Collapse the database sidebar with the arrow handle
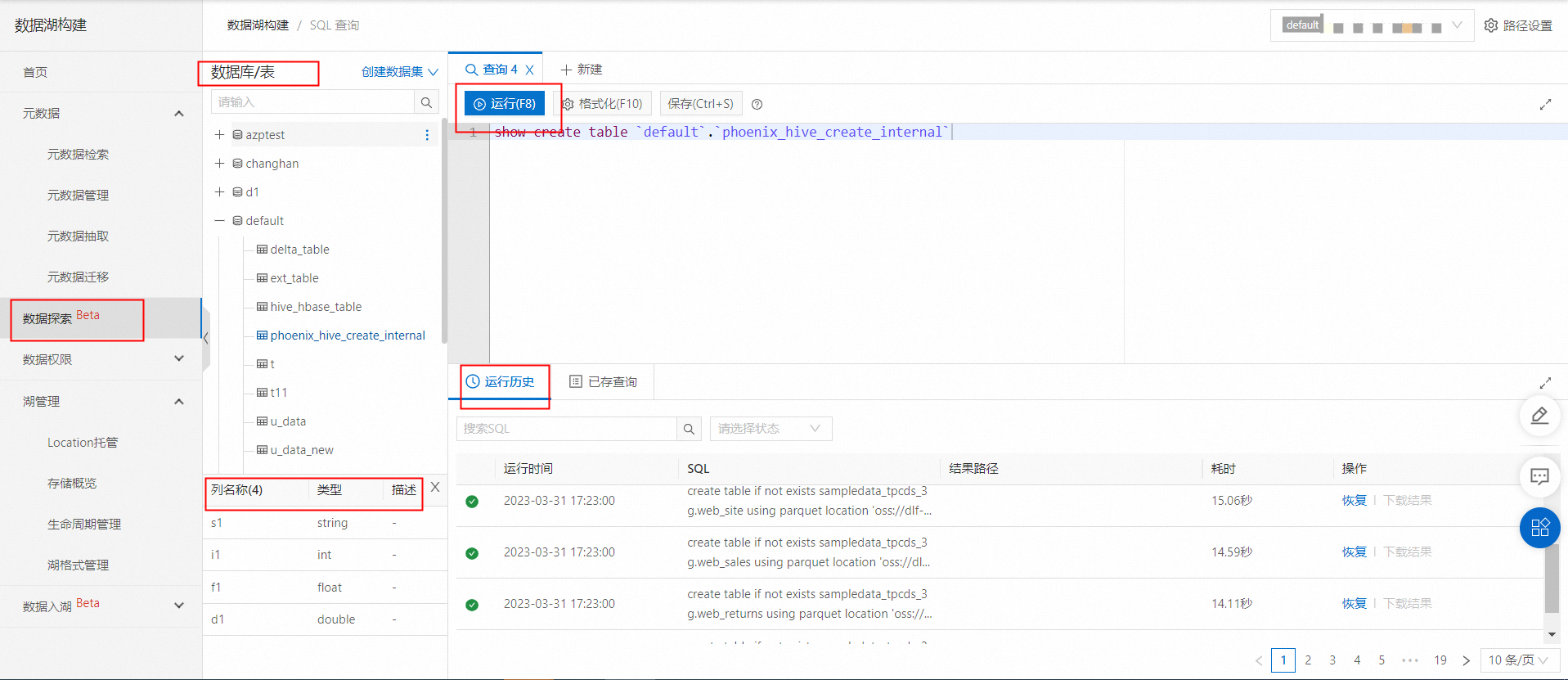 [206, 338]
